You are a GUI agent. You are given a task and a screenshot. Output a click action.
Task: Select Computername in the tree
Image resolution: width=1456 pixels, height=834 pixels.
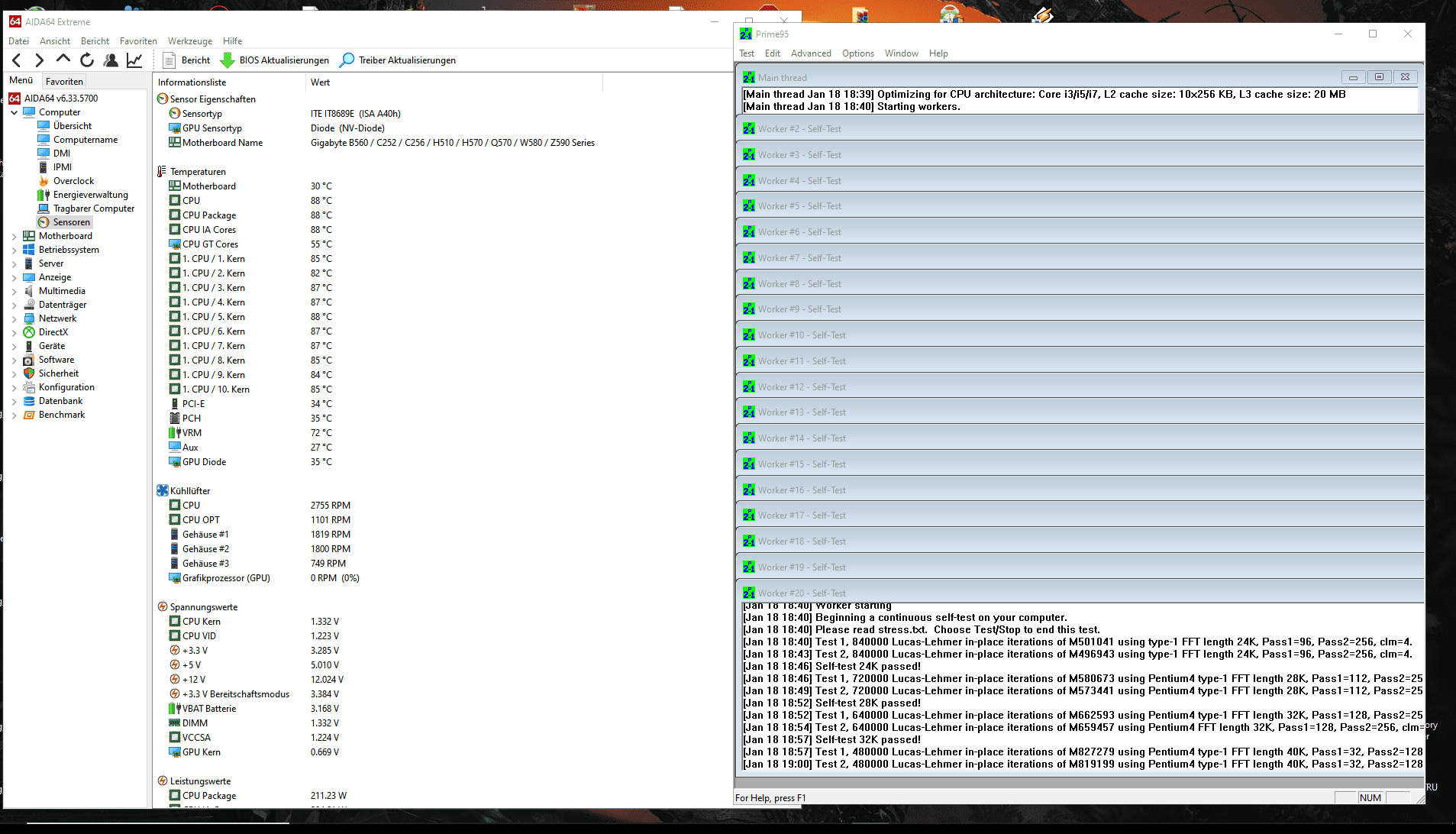pyautogui.click(x=78, y=140)
